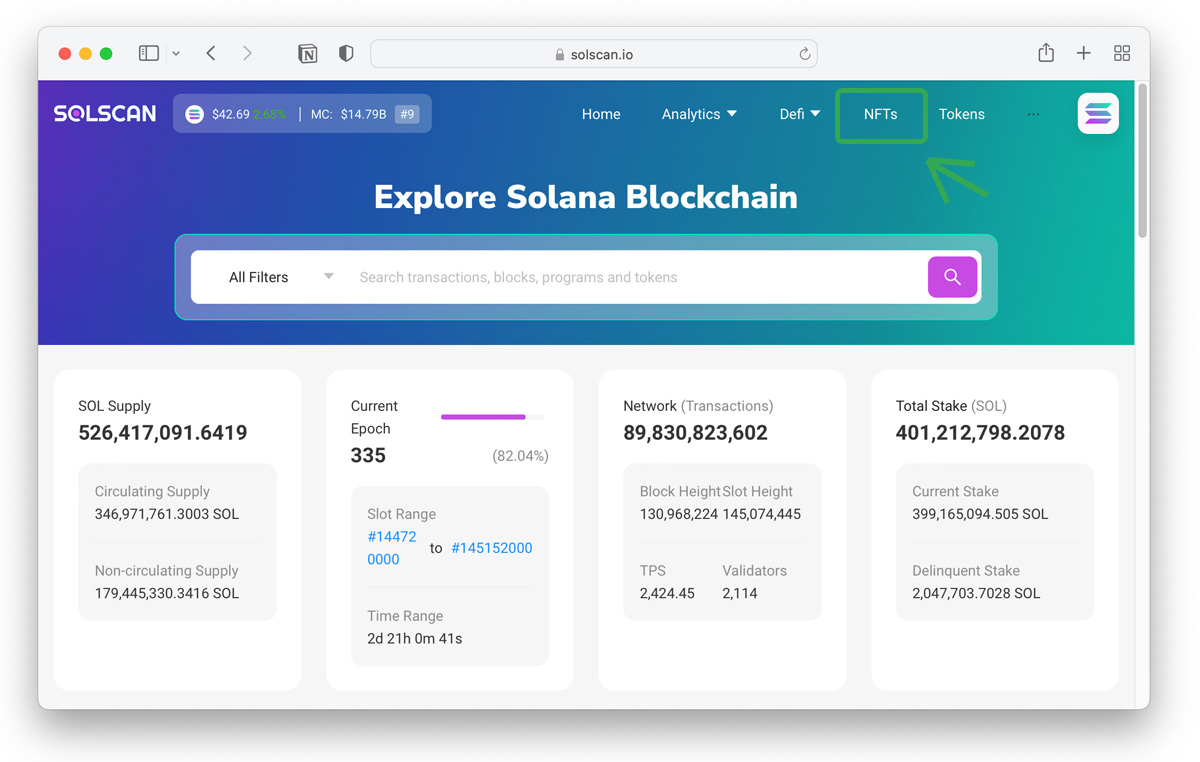Viewport: 1200px width, 762px height.
Task: Open the privacy shield icon in Safari
Action: click(346, 54)
